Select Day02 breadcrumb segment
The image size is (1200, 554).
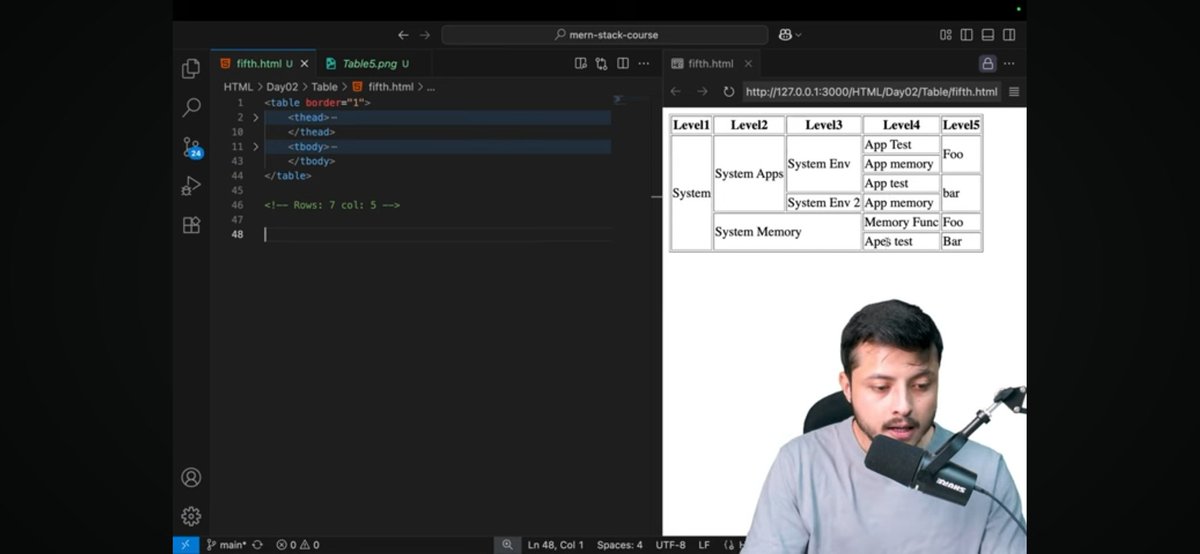coord(282,87)
